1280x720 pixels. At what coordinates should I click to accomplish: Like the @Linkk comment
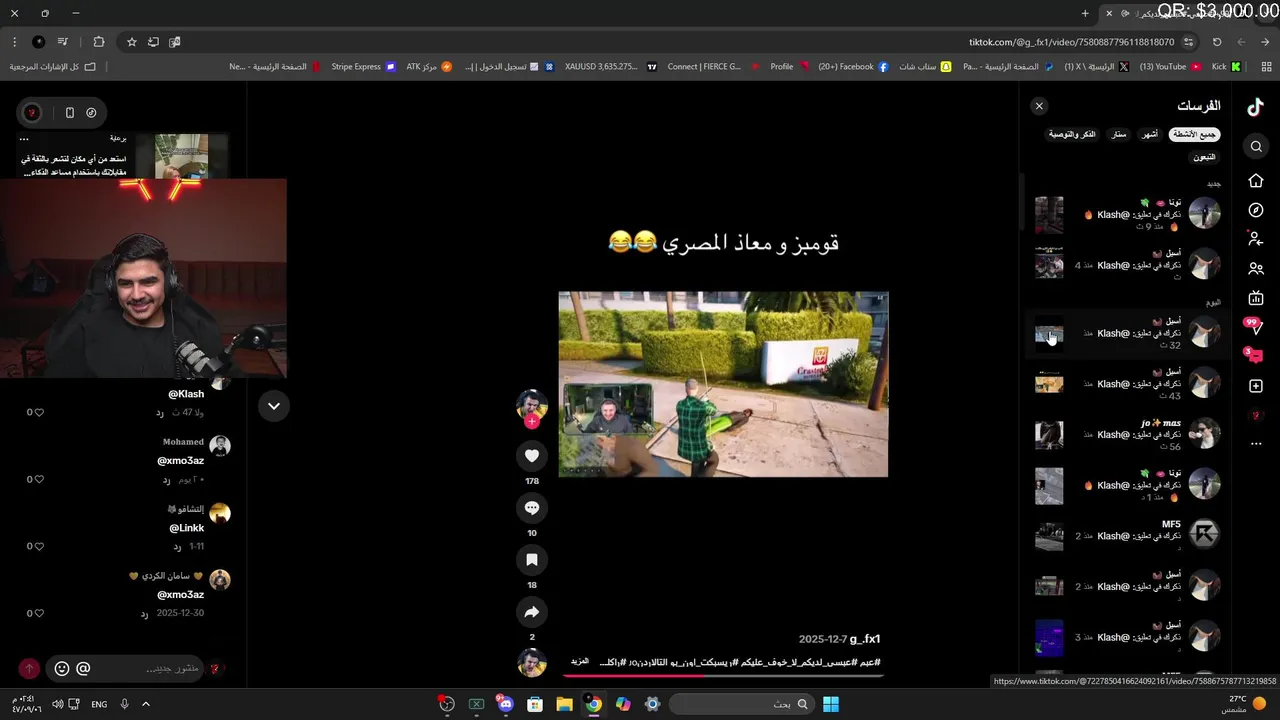click(39, 546)
